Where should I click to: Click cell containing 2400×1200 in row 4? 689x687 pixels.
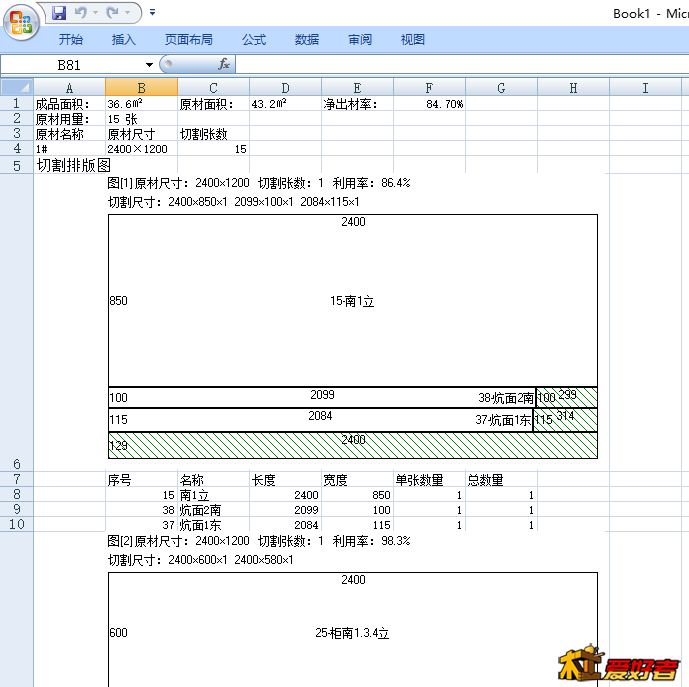141,149
